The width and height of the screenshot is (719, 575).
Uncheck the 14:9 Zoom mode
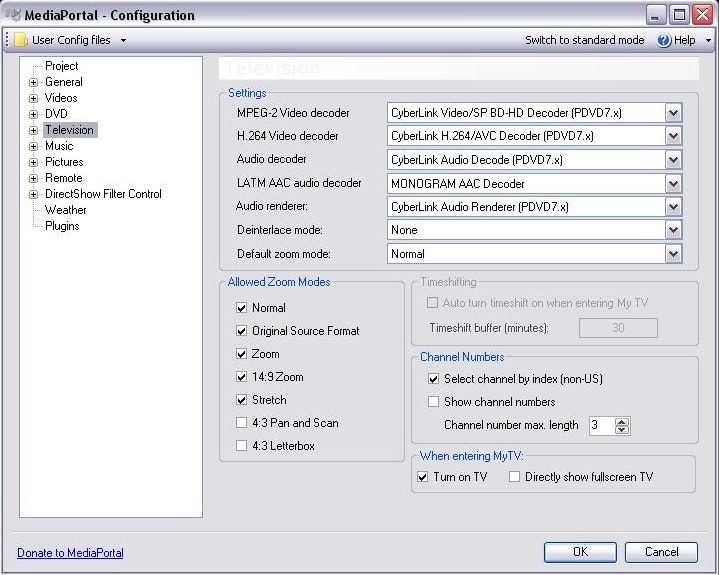click(x=241, y=377)
